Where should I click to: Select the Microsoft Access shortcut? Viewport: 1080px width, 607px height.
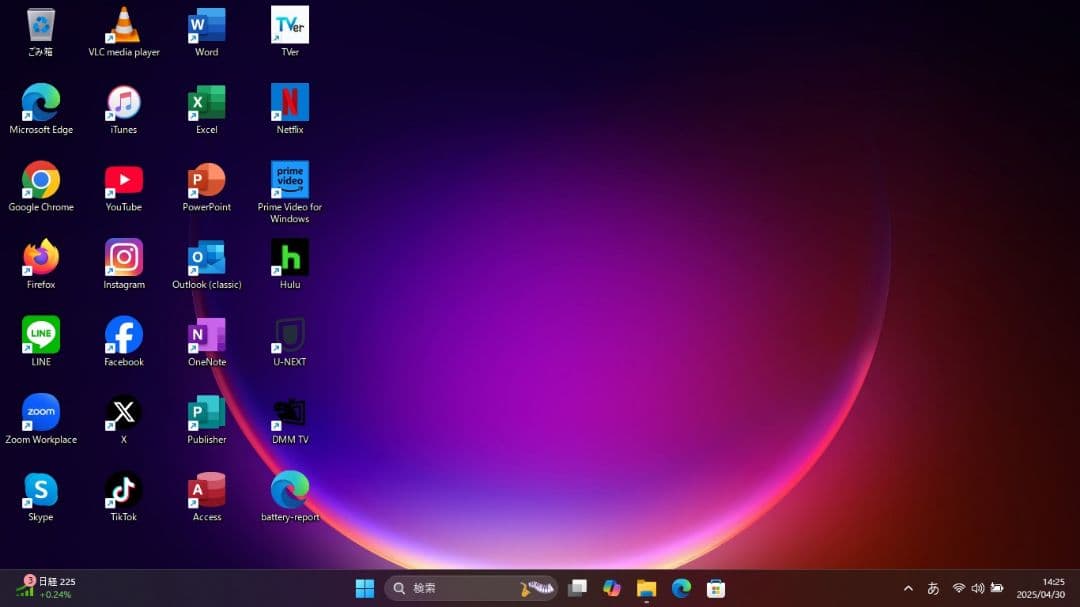point(207,491)
